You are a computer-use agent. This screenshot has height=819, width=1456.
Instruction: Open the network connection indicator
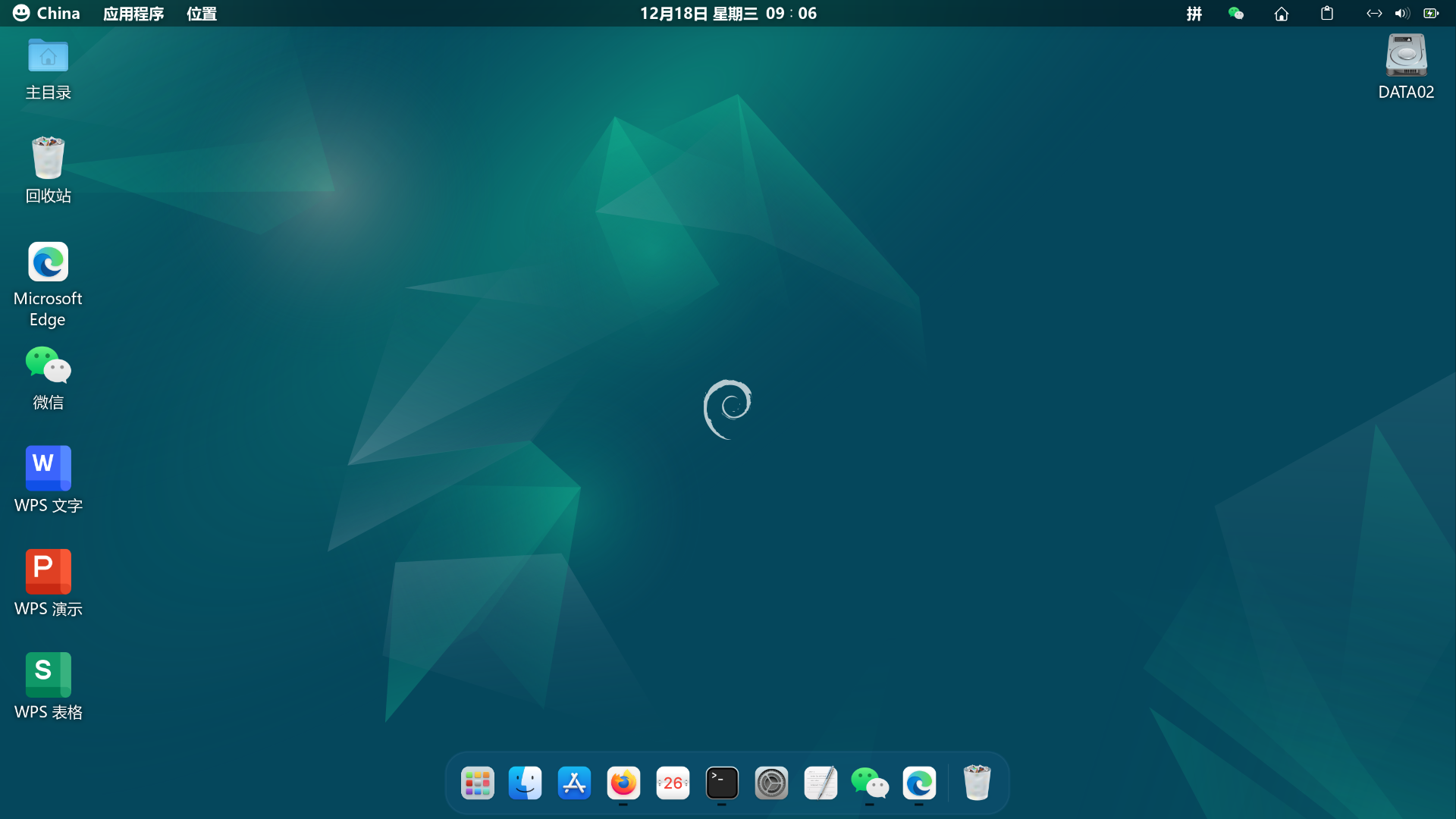coord(1374,14)
